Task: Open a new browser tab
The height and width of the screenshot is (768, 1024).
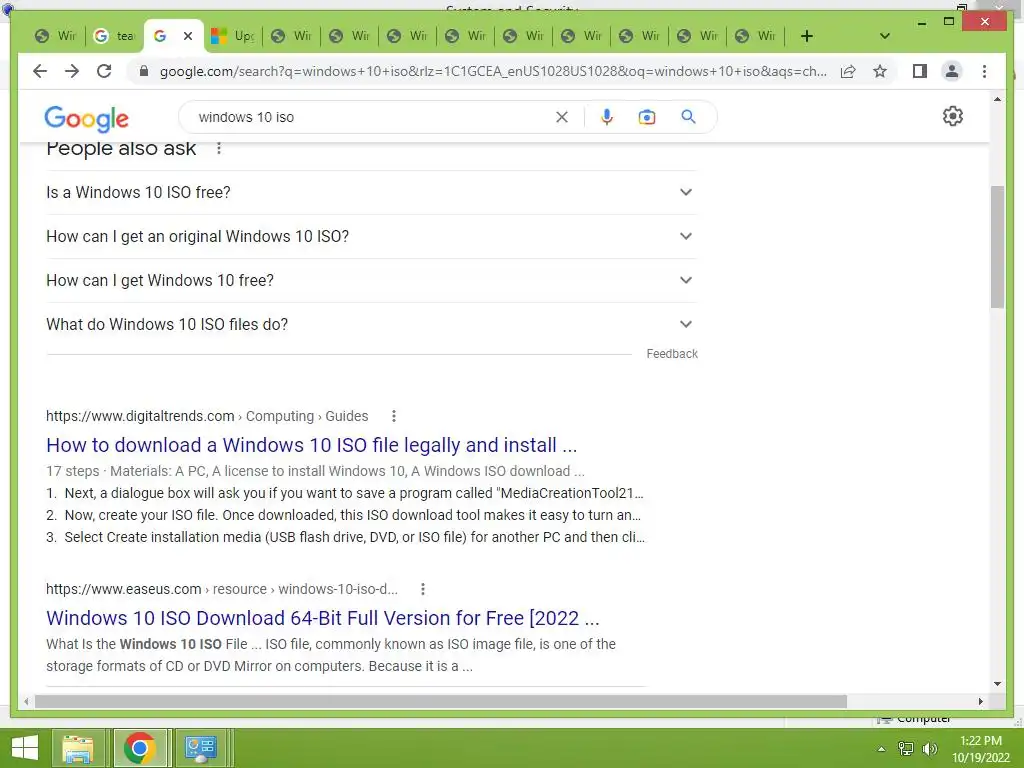Action: [807, 36]
